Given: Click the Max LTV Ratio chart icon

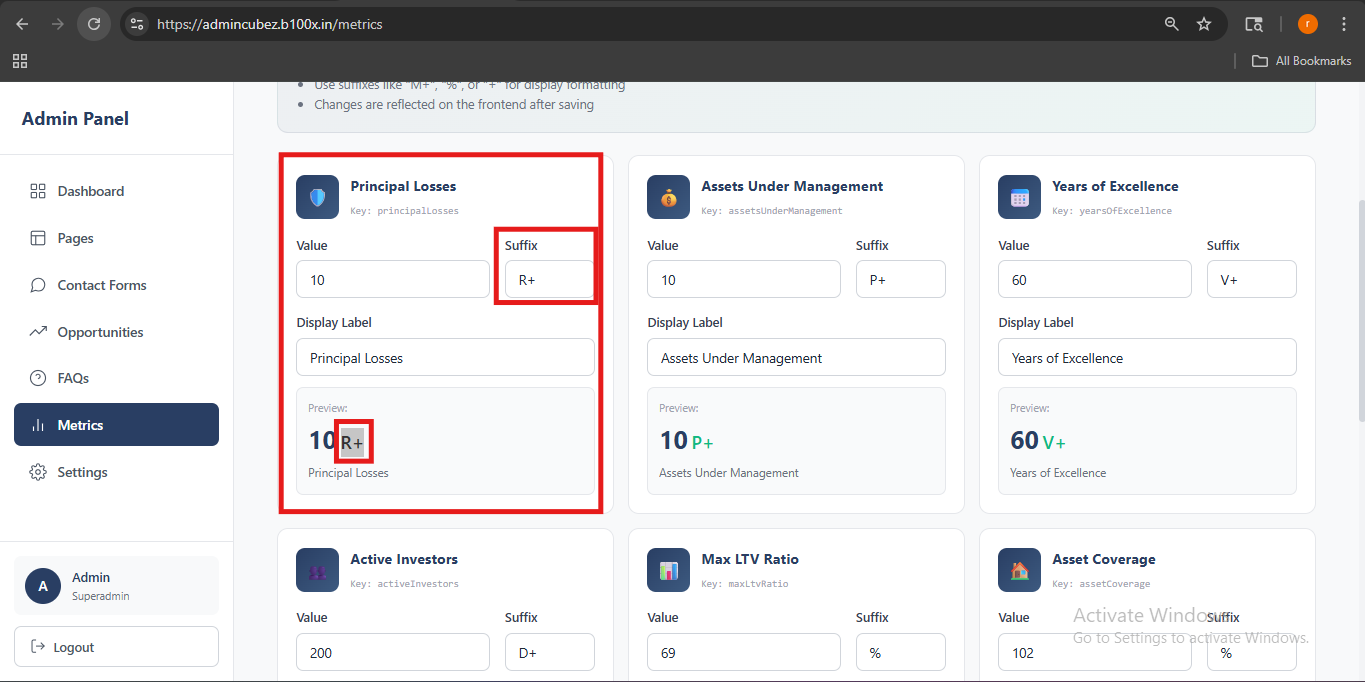Looking at the screenshot, I should coord(669,570).
